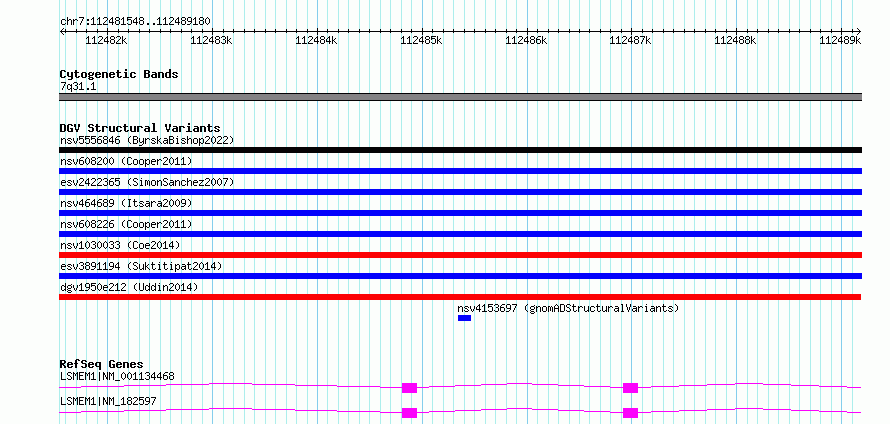Click the 112483k ruler tick label
The image size is (890, 424).
click(211, 40)
